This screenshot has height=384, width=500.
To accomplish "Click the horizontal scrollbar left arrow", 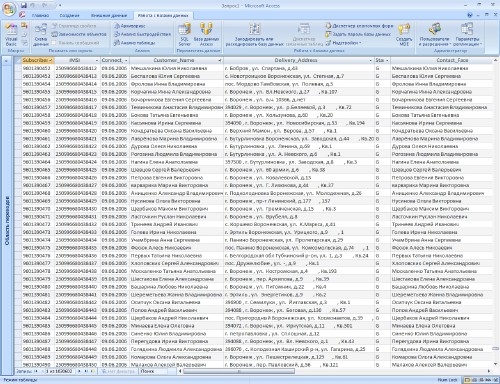I will click(181, 371).
